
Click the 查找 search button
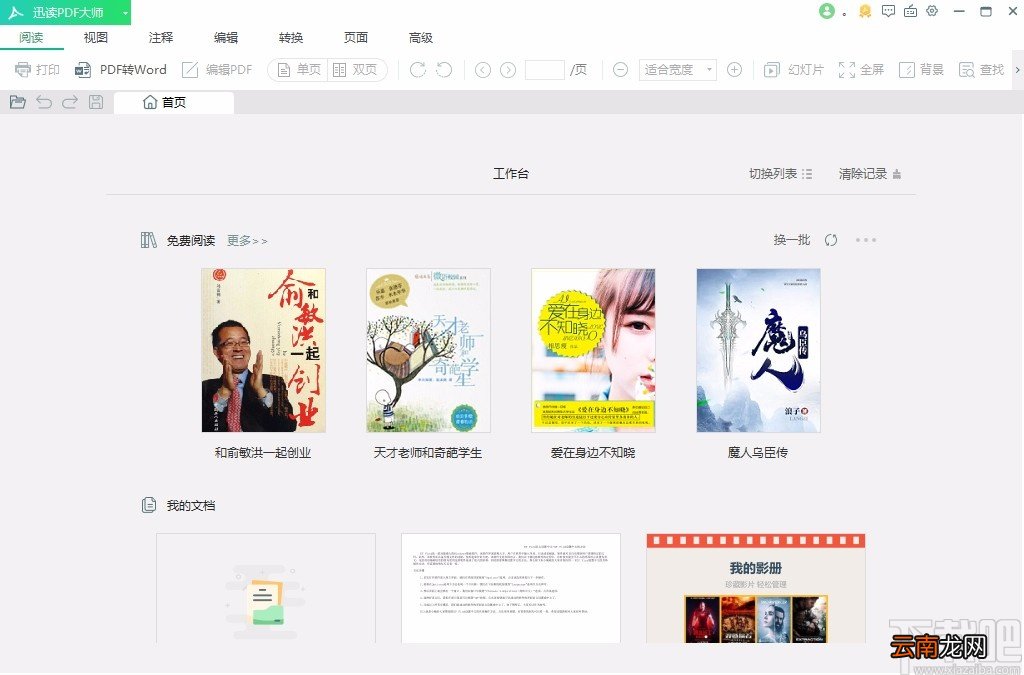[x=981, y=70]
